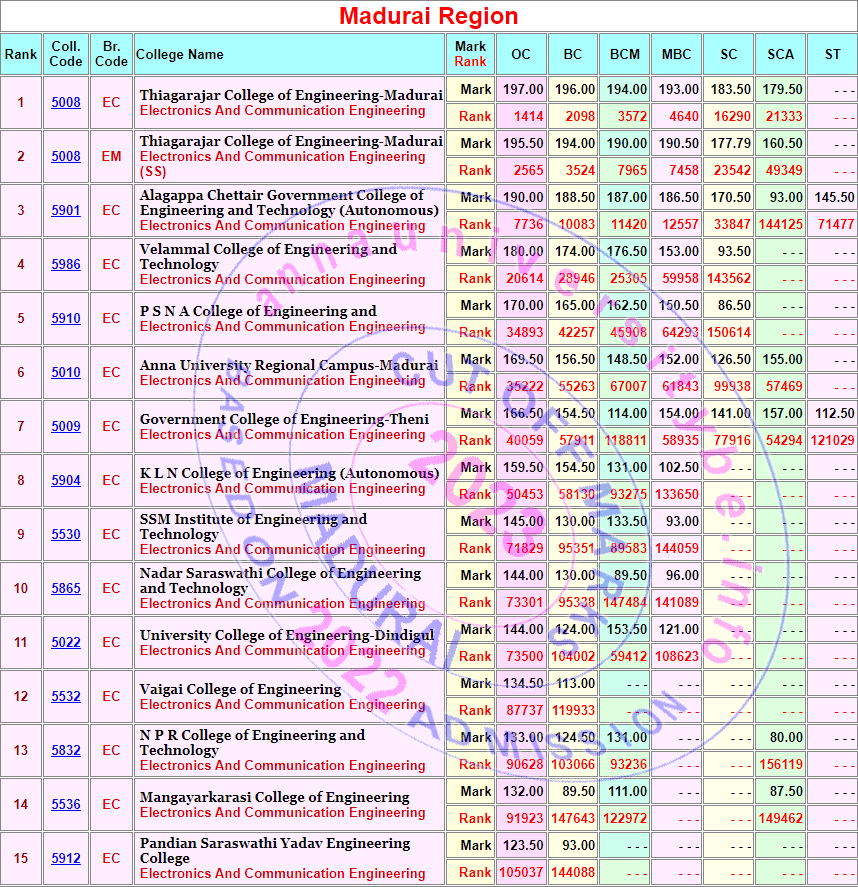This screenshot has height=887, width=858.
Task: Open college code 5532 link
Action: [x=66, y=697]
